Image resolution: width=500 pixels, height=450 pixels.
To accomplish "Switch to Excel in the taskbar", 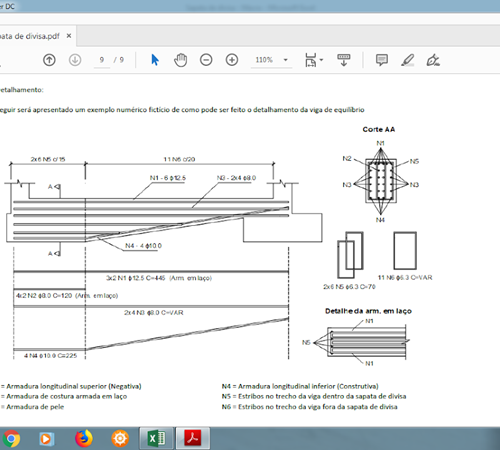I will tap(156, 438).
